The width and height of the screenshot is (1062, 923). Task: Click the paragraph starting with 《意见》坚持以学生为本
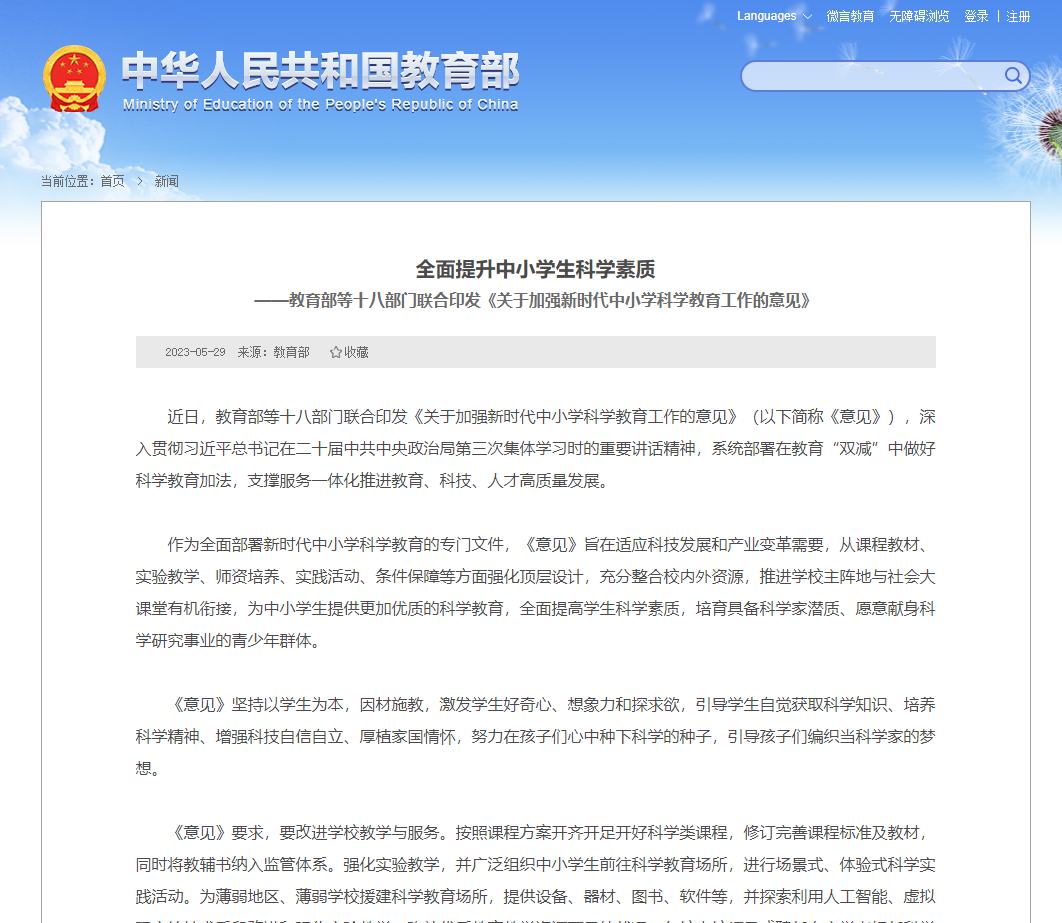[535, 736]
